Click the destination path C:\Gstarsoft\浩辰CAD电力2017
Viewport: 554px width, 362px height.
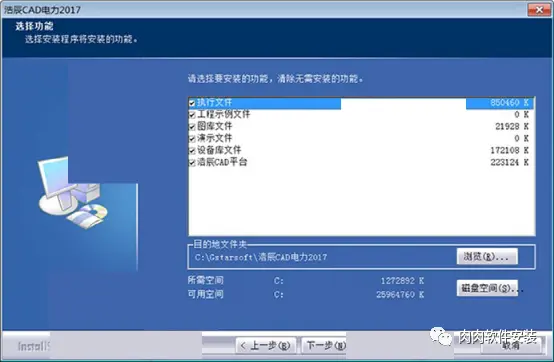(261, 257)
